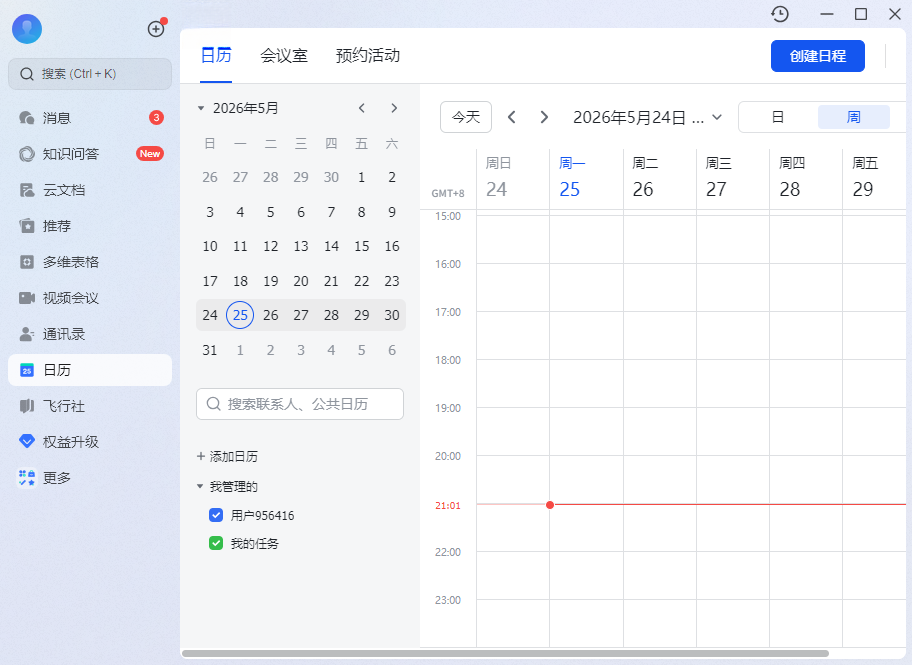Uncheck the 我的任务 calendar checkbox
The image size is (912, 665).
pos(216,543)
